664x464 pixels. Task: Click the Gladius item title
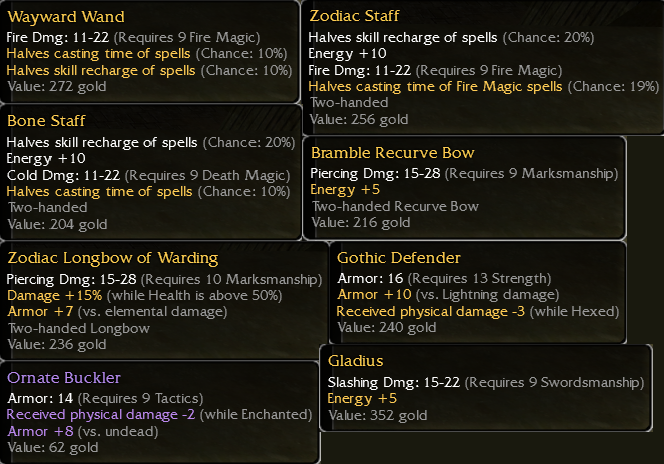[355, 360]
